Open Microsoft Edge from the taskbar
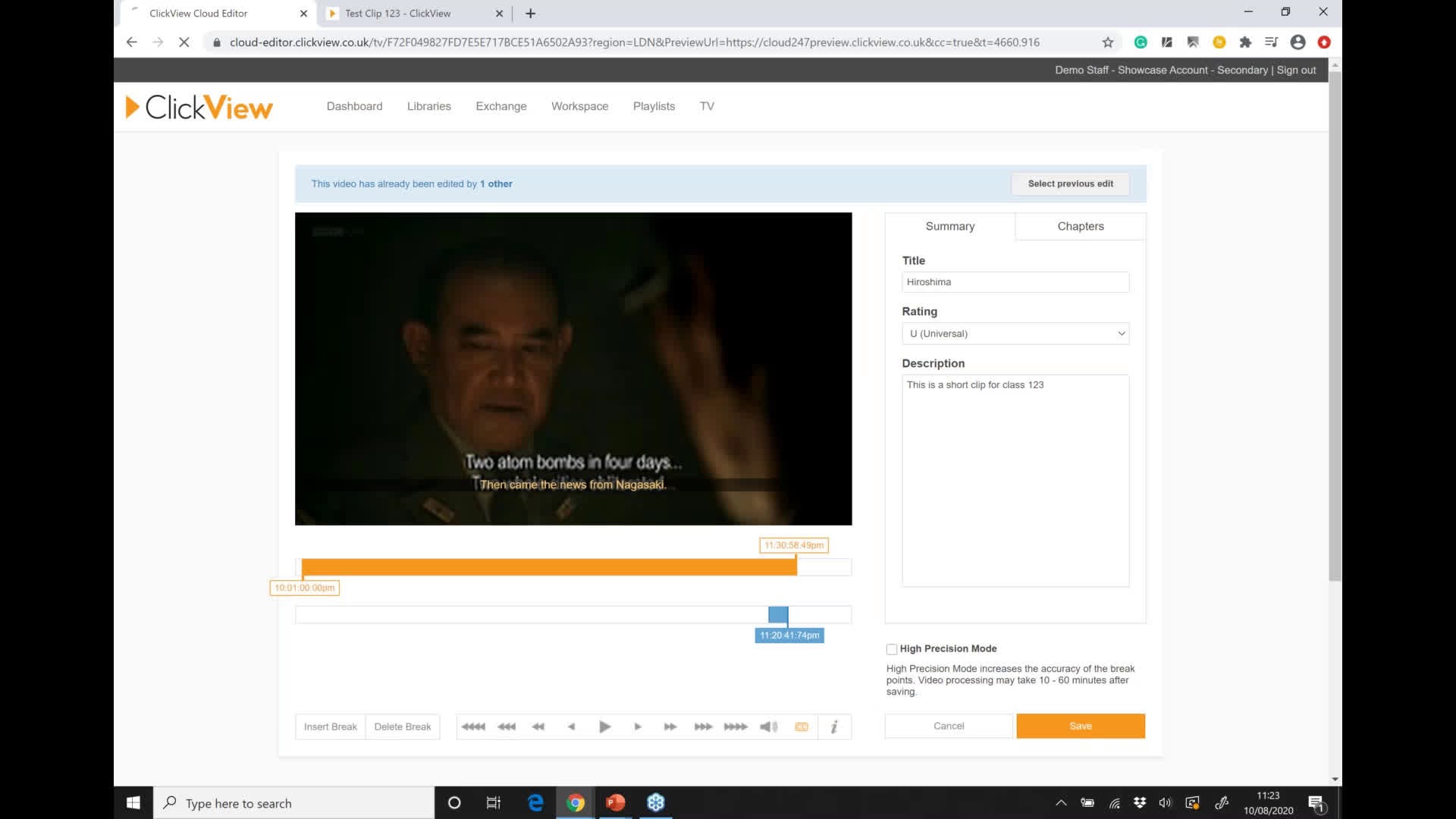 pyautogui.click(x=535, y=803)
